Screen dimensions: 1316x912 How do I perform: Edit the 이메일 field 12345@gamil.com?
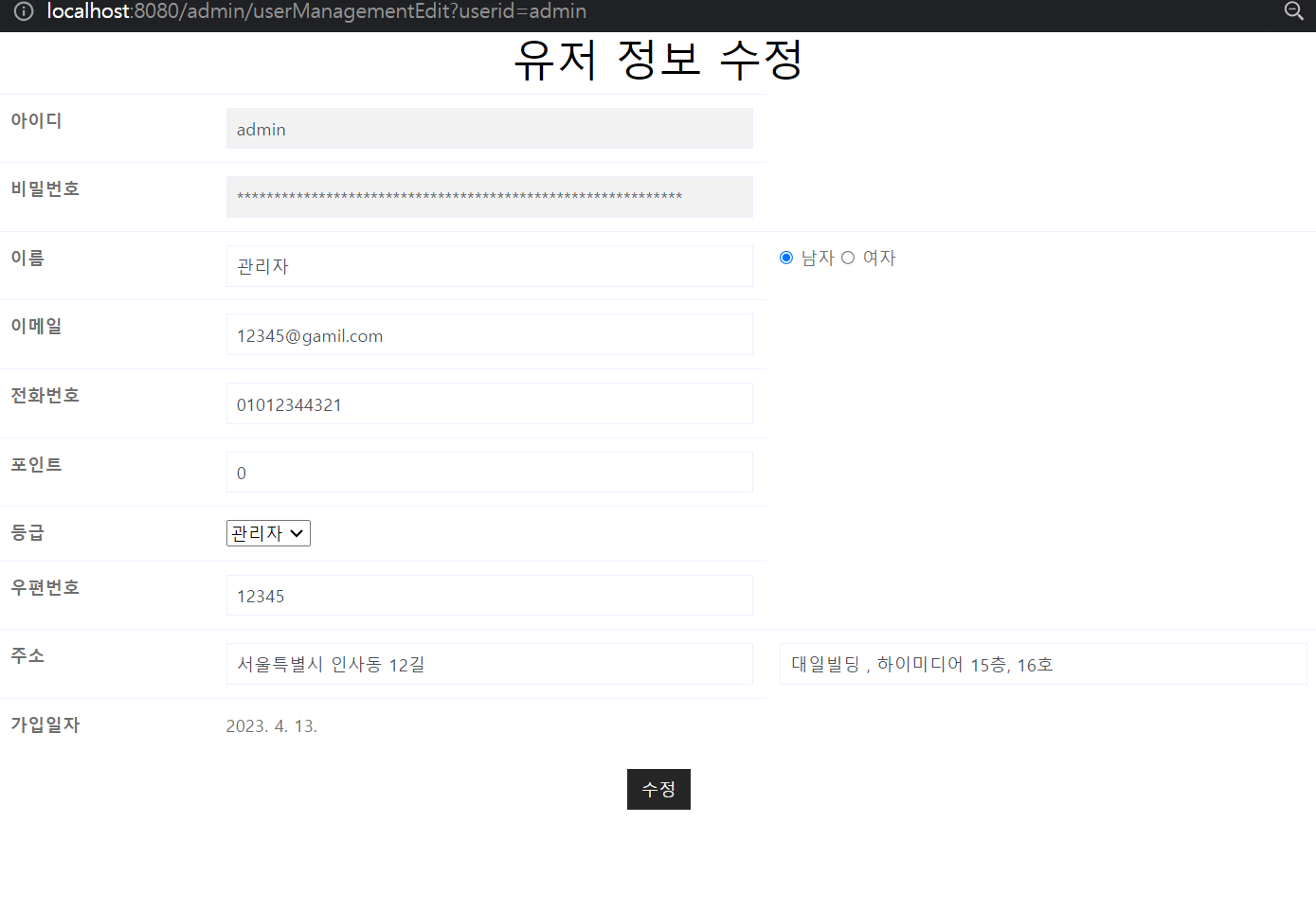pos(490,334)
